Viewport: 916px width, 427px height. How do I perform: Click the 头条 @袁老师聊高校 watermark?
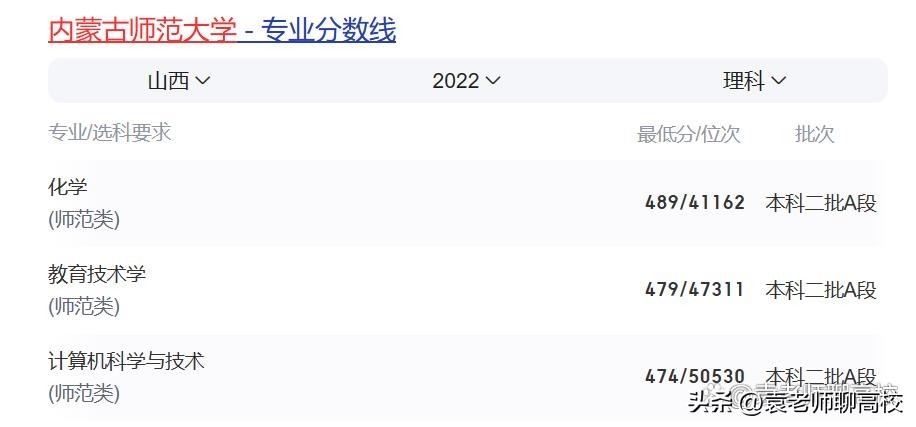[x=795, y=403]
